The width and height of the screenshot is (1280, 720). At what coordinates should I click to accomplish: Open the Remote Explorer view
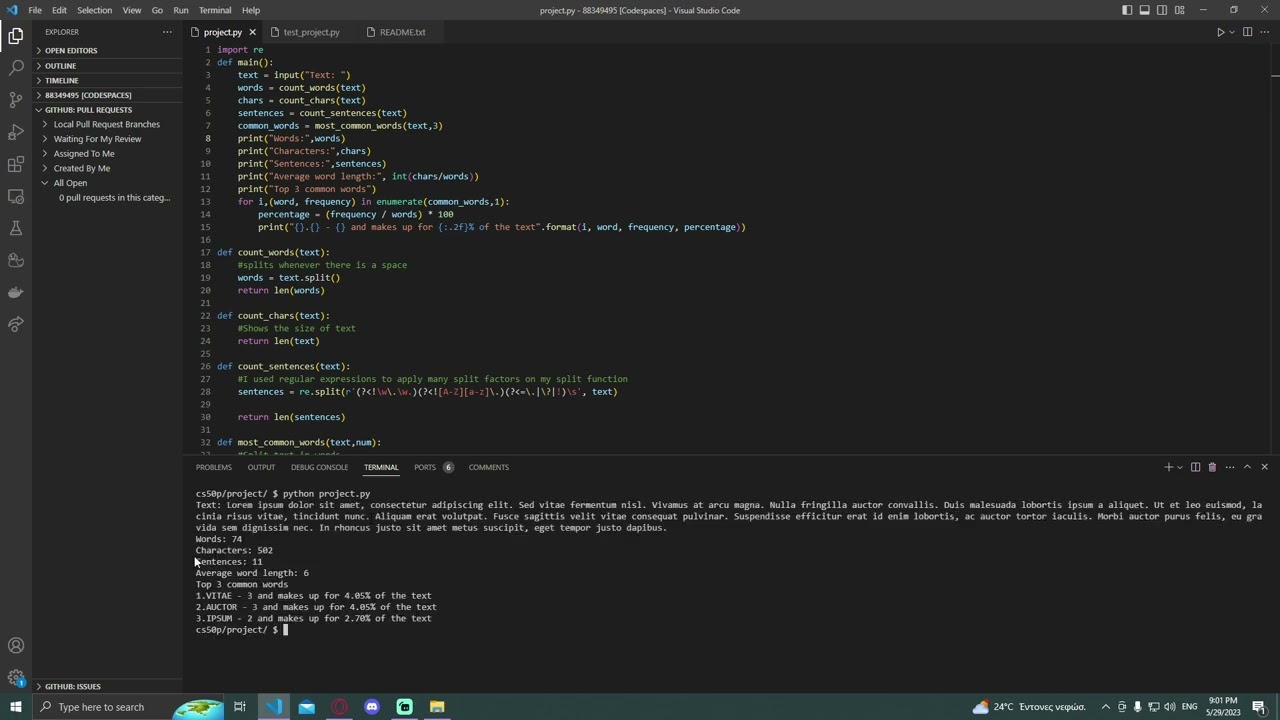click(x=16, y=196)
